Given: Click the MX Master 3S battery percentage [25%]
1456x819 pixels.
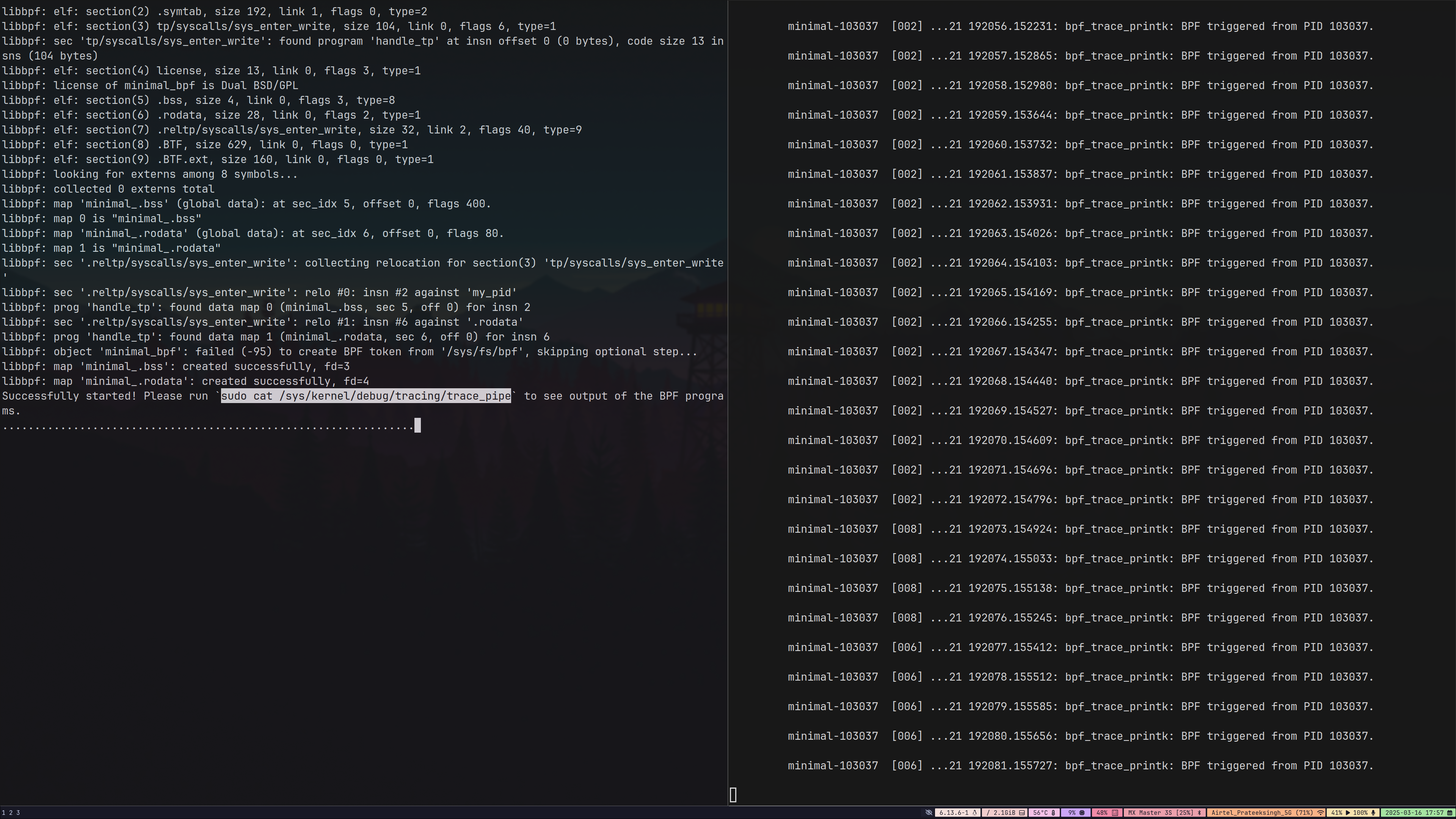Looking at the screenshot, I should coord(1183,813).
